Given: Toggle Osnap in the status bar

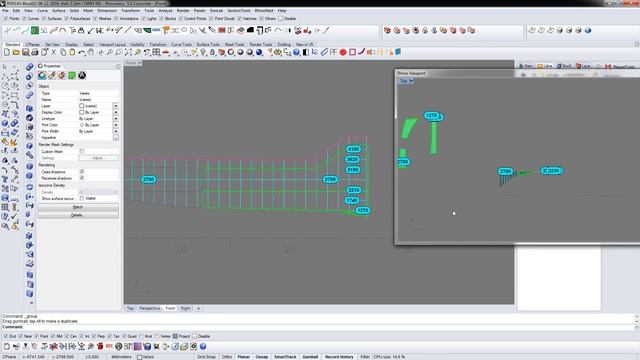Looking at the screenshot, I should (x=262, y=357).
